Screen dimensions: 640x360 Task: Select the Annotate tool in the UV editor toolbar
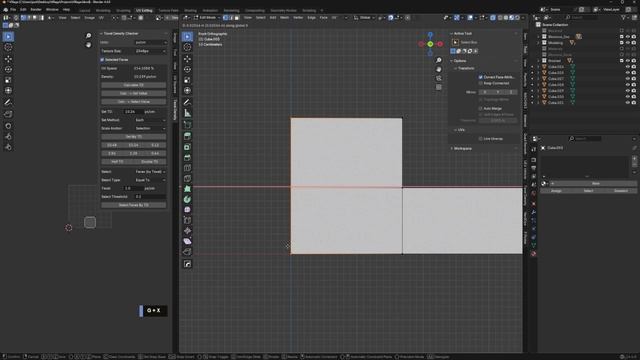[8, 102]
